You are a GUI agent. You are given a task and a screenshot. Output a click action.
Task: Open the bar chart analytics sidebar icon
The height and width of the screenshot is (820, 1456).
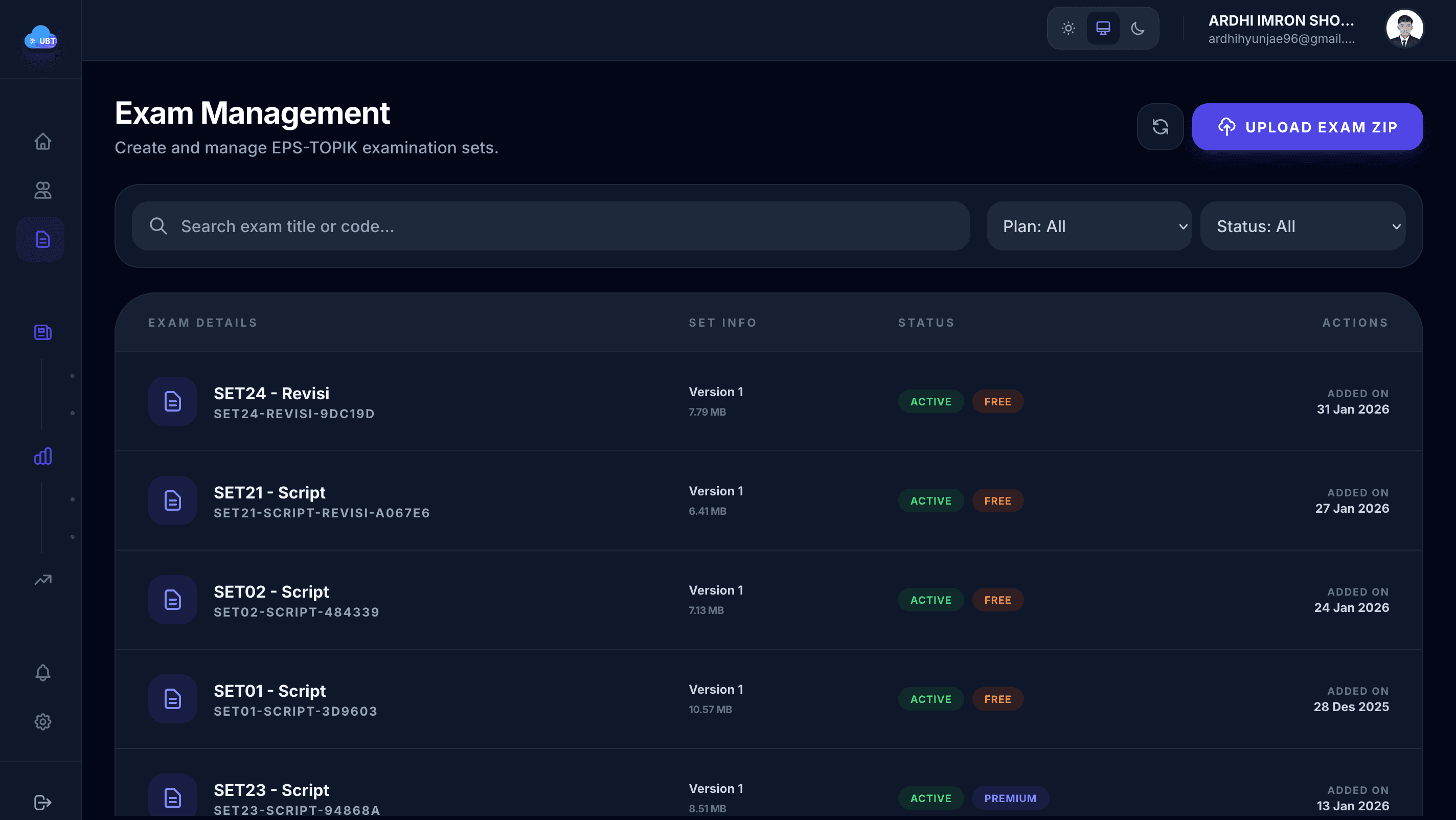(42, 456)
